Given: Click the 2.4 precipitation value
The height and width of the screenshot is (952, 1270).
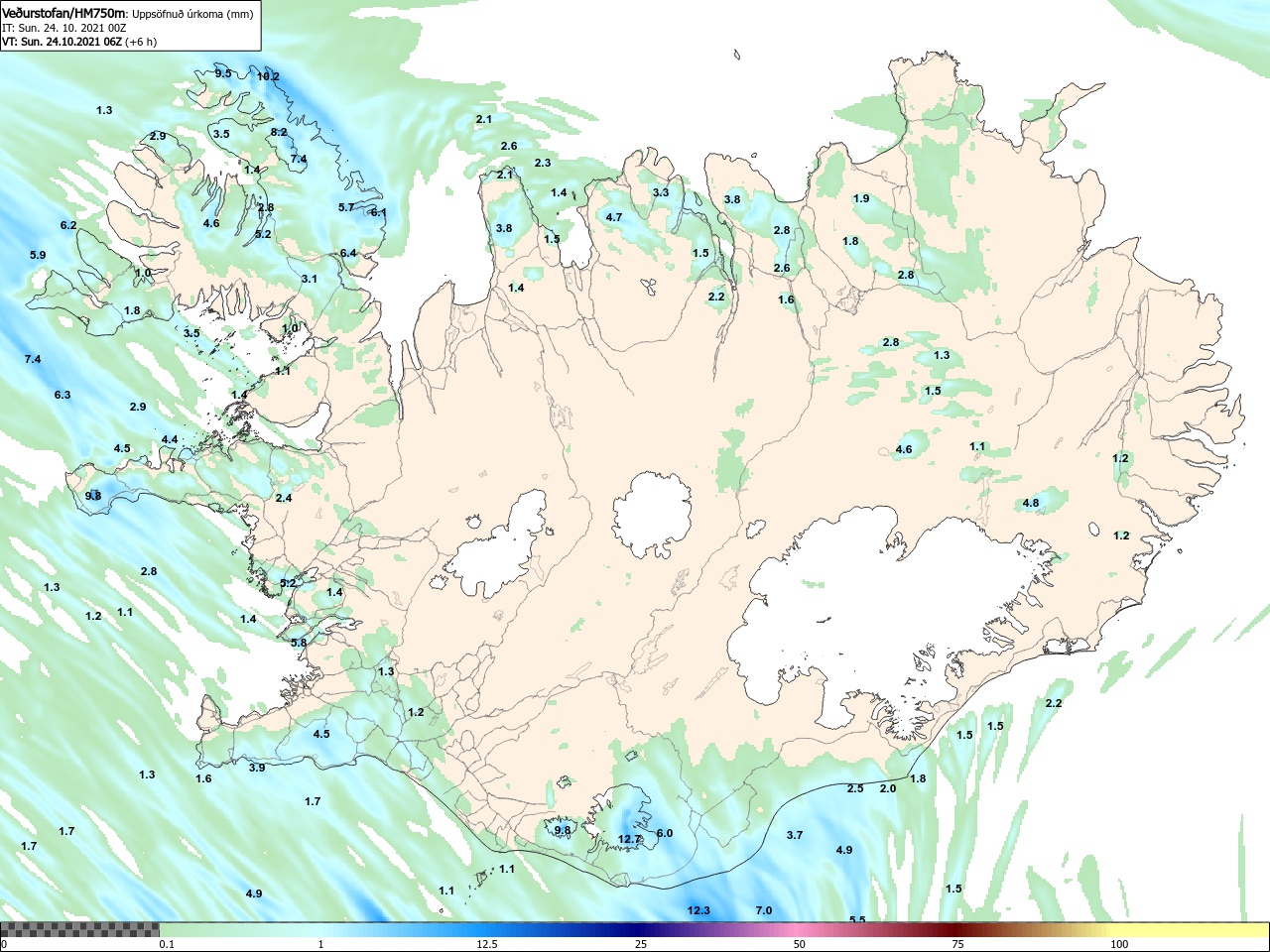Looking at the screenshot, I should [284, 498].
